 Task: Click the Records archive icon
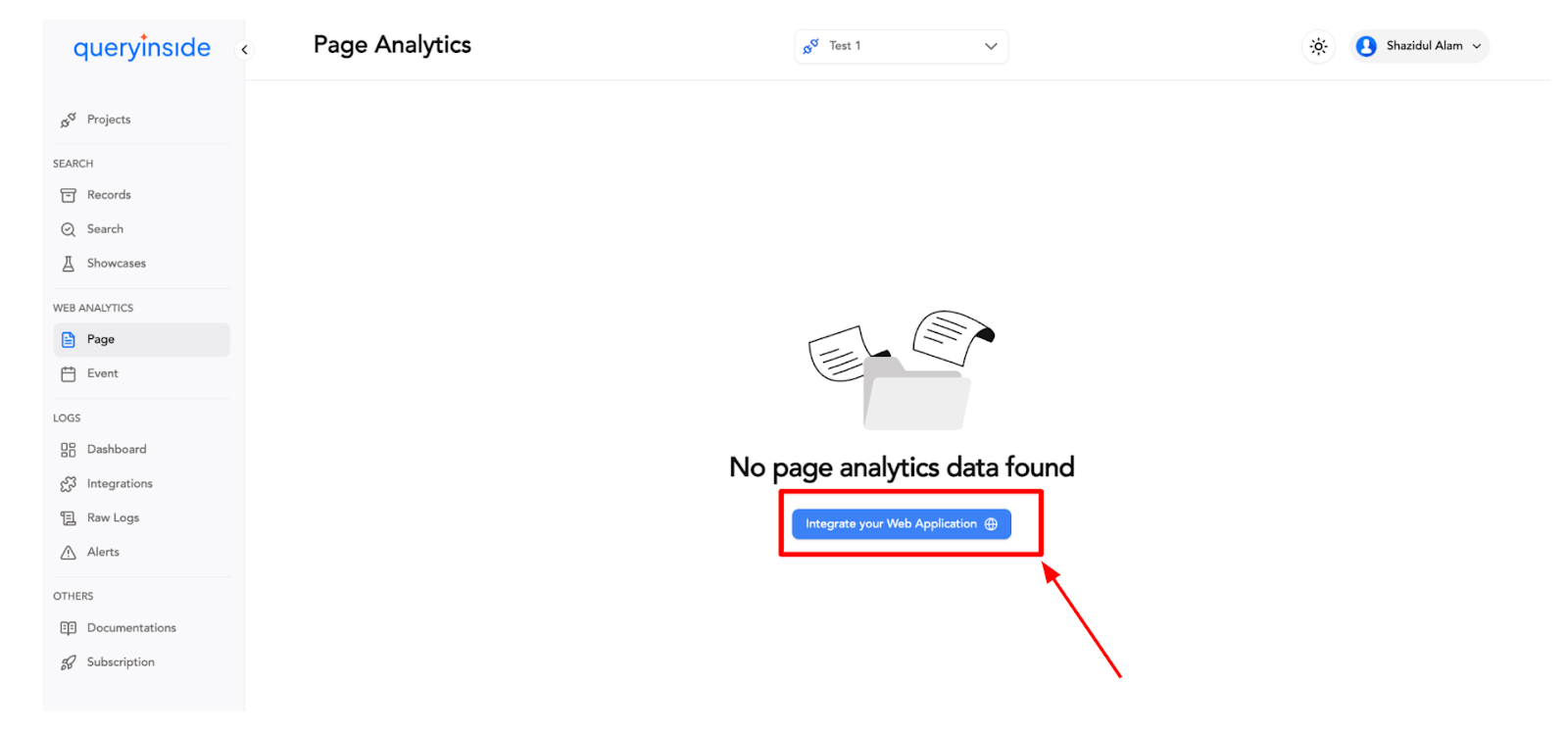pos(68,195)
